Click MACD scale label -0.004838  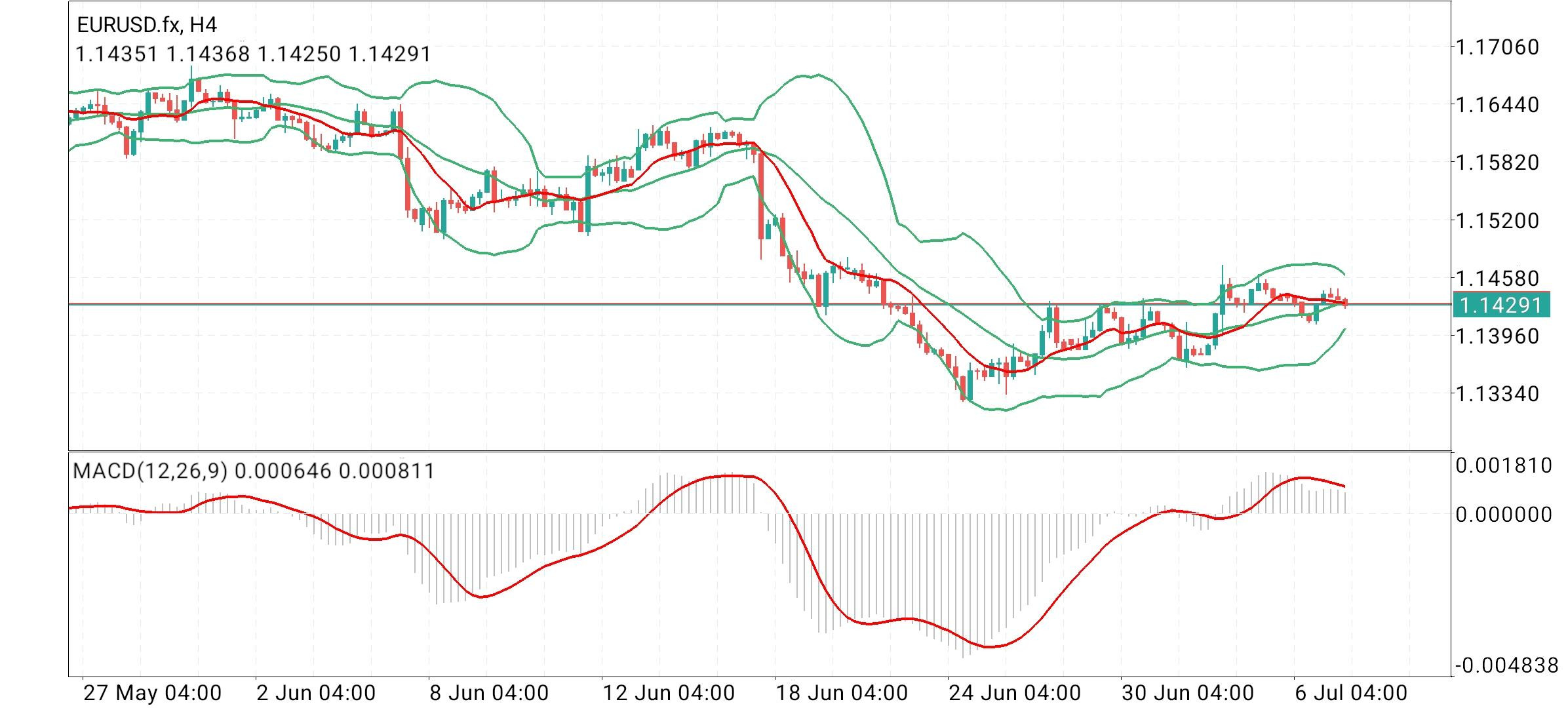coord(1507,666)
